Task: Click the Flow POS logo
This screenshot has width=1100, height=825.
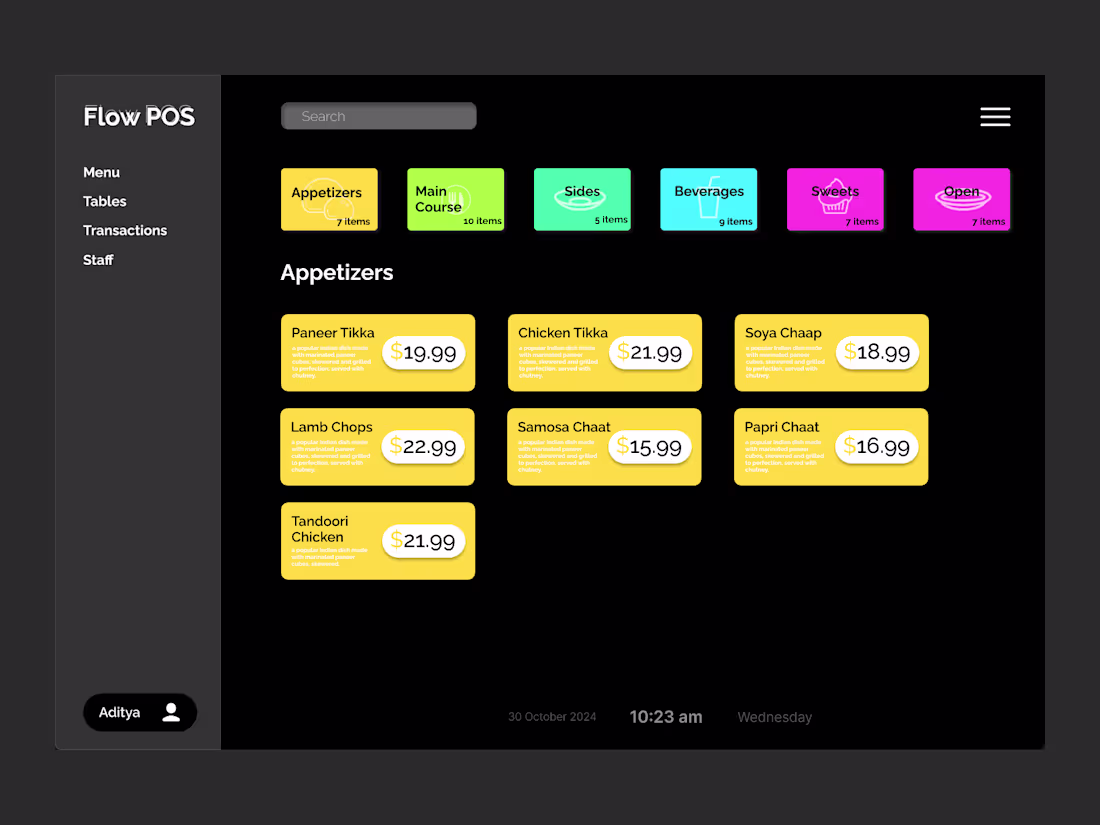Action: click(139, 116)
